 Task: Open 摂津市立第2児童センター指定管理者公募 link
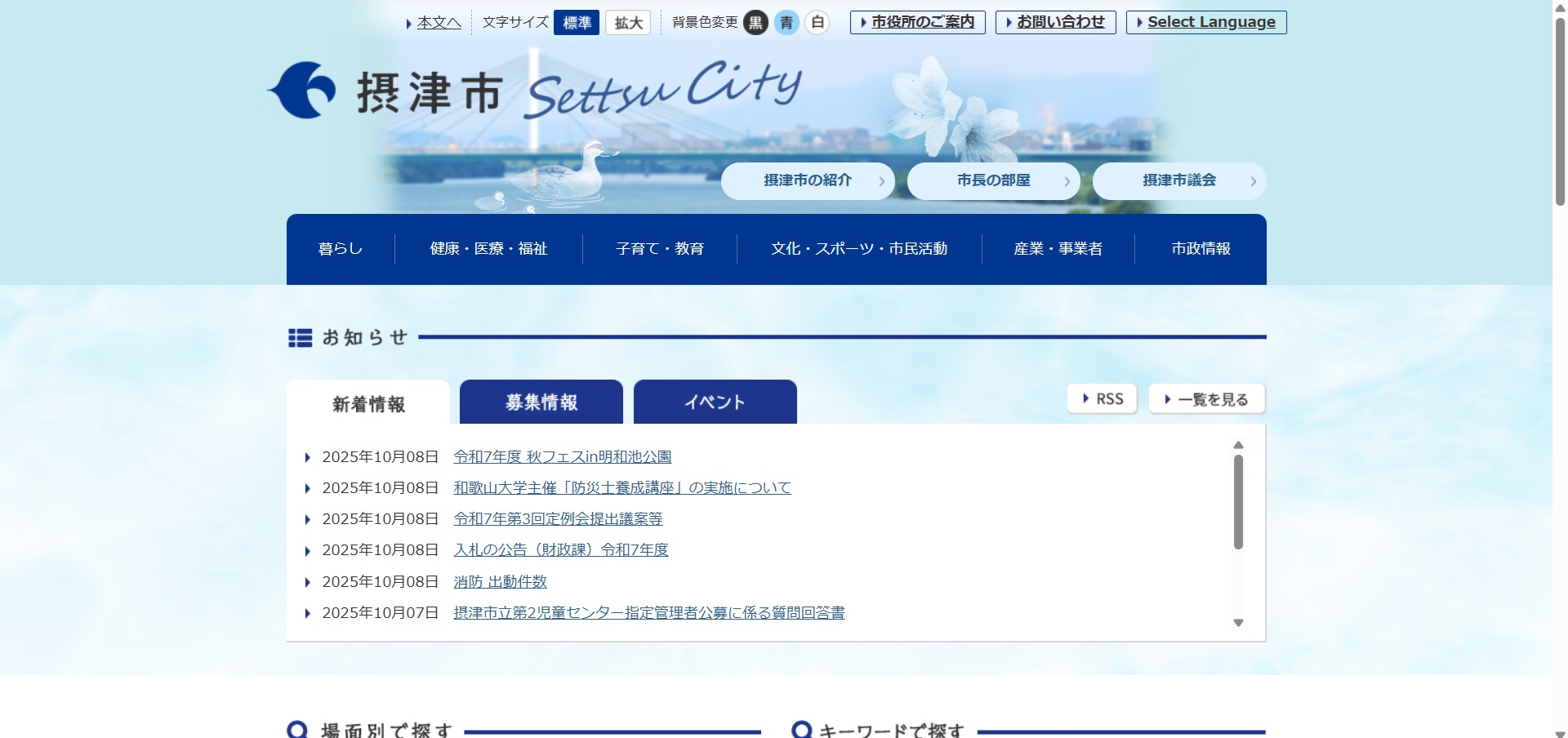[x=649, y=613]
